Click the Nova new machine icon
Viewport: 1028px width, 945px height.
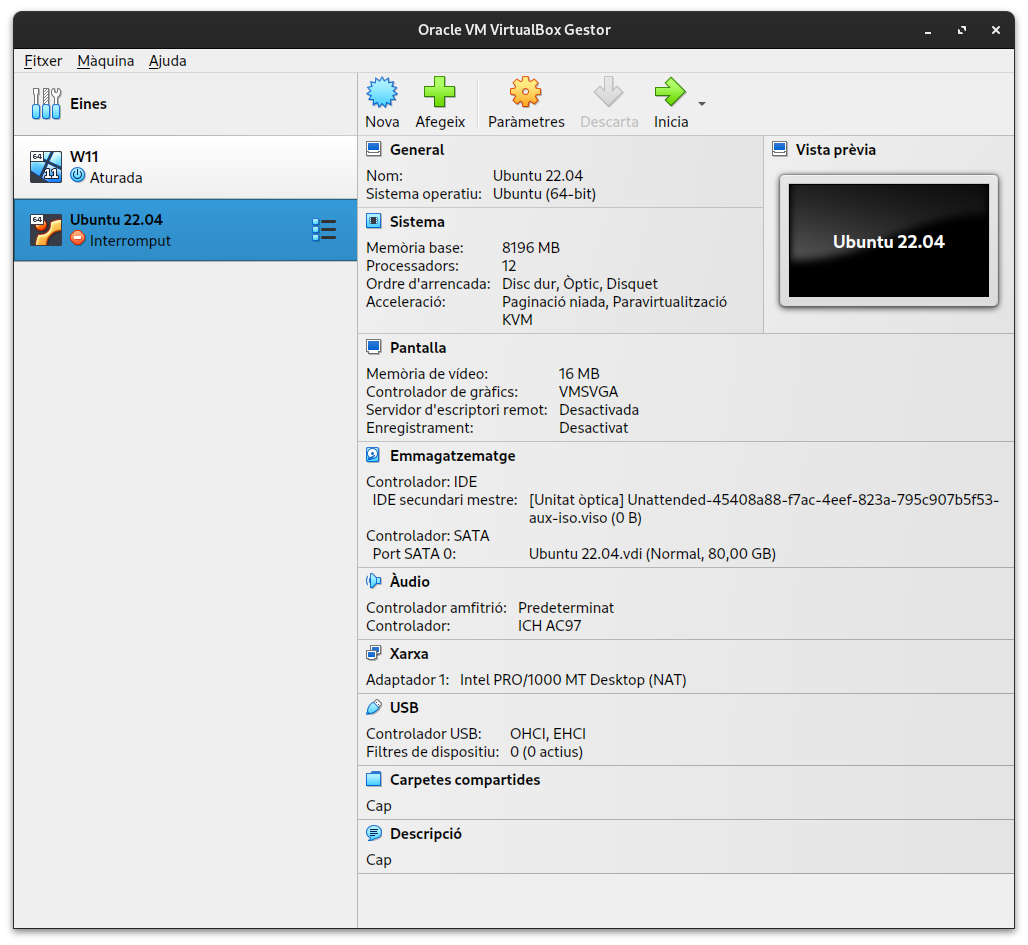(382, 93)
